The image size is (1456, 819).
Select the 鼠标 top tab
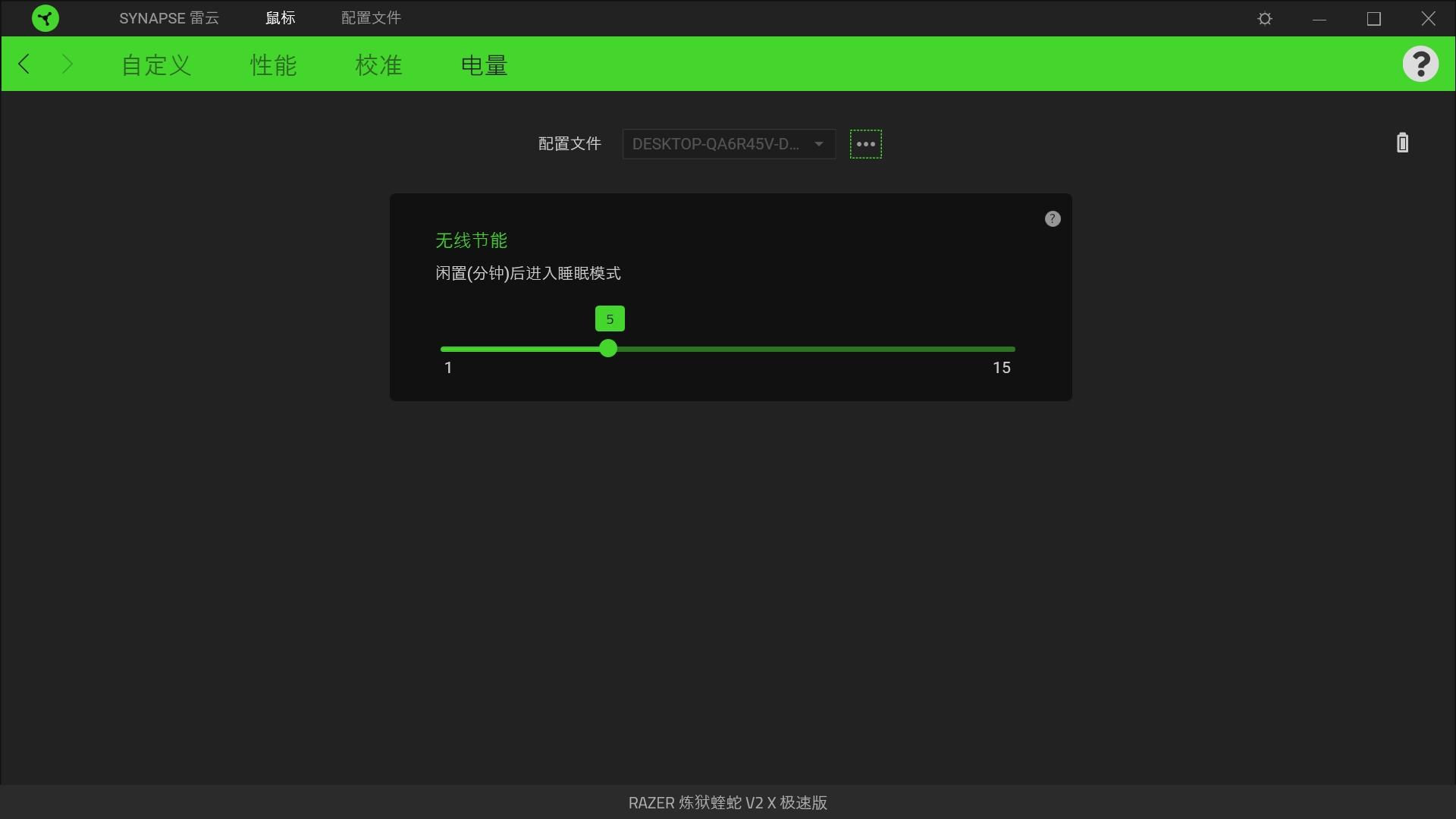click(x=281, y=18)
